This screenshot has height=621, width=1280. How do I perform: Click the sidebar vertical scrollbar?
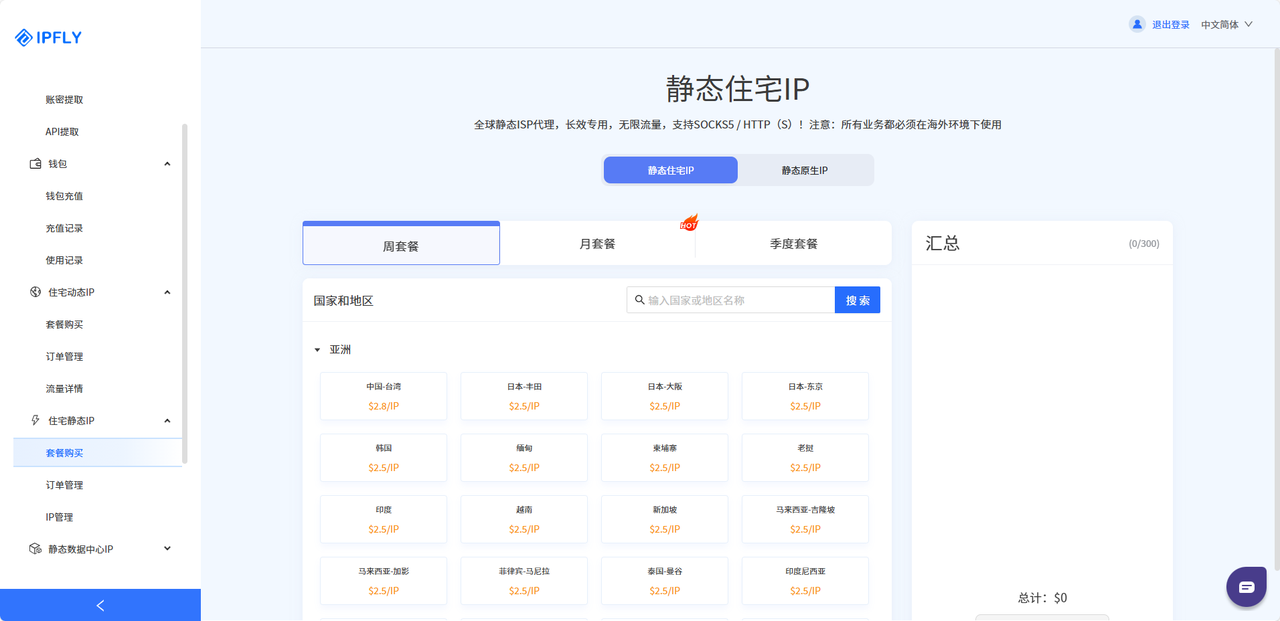(184, 294)
